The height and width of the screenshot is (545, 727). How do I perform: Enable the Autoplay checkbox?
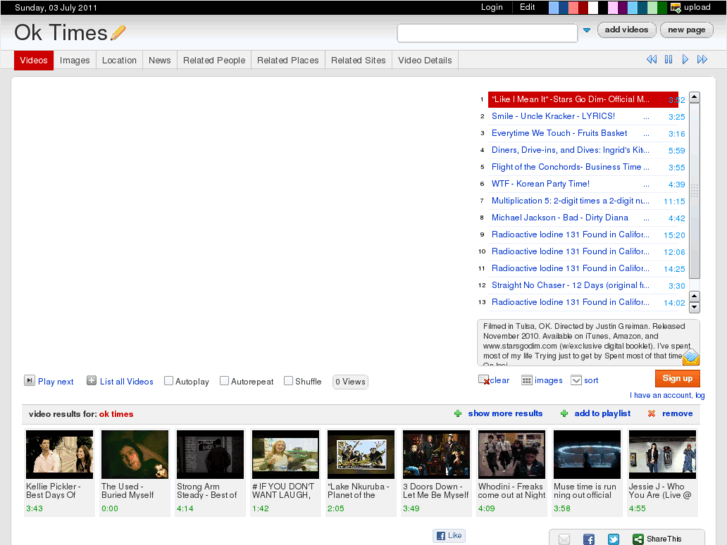tap(168, 381)
